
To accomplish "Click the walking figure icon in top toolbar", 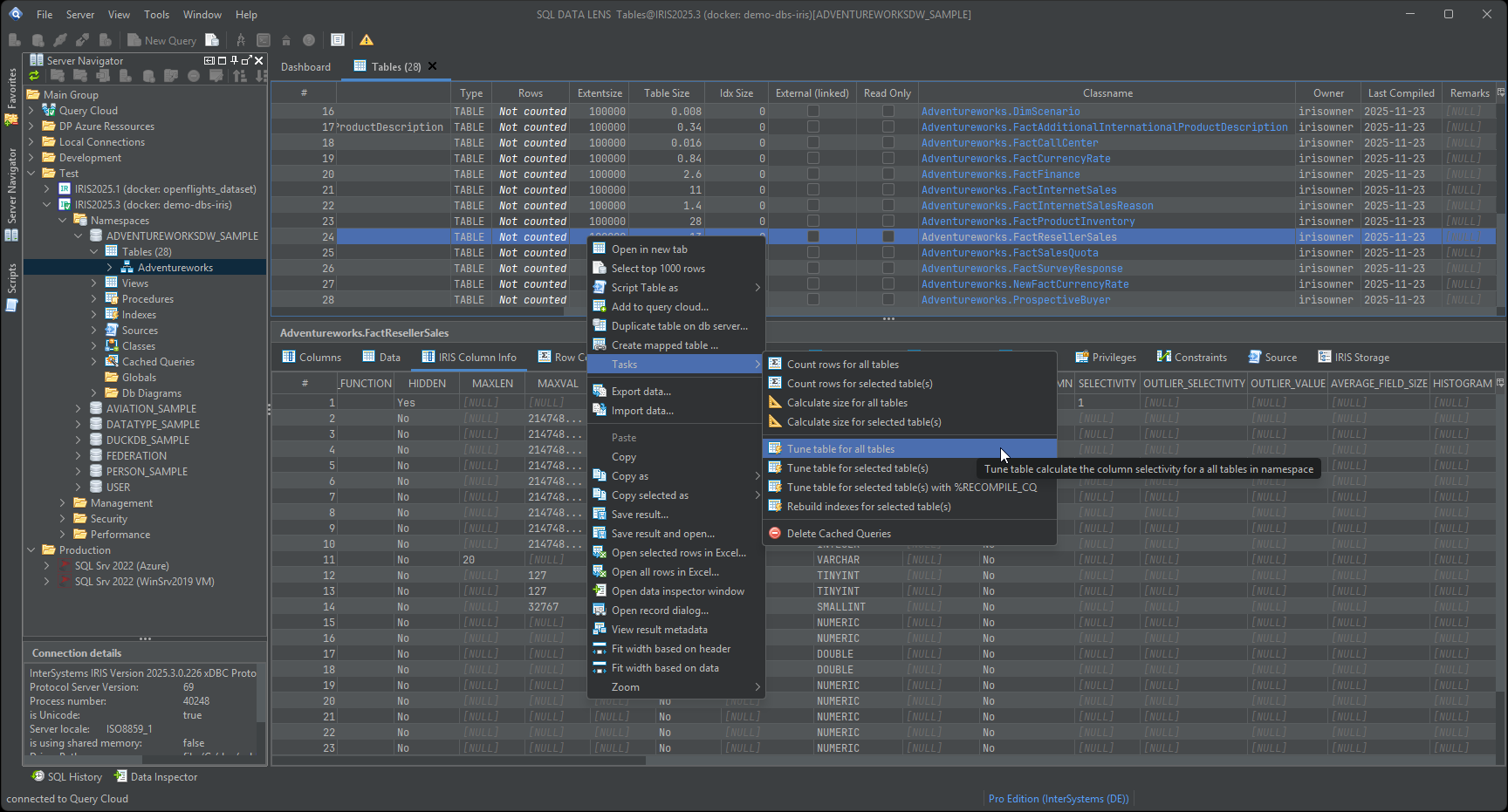I will click(x=241, y=40).
